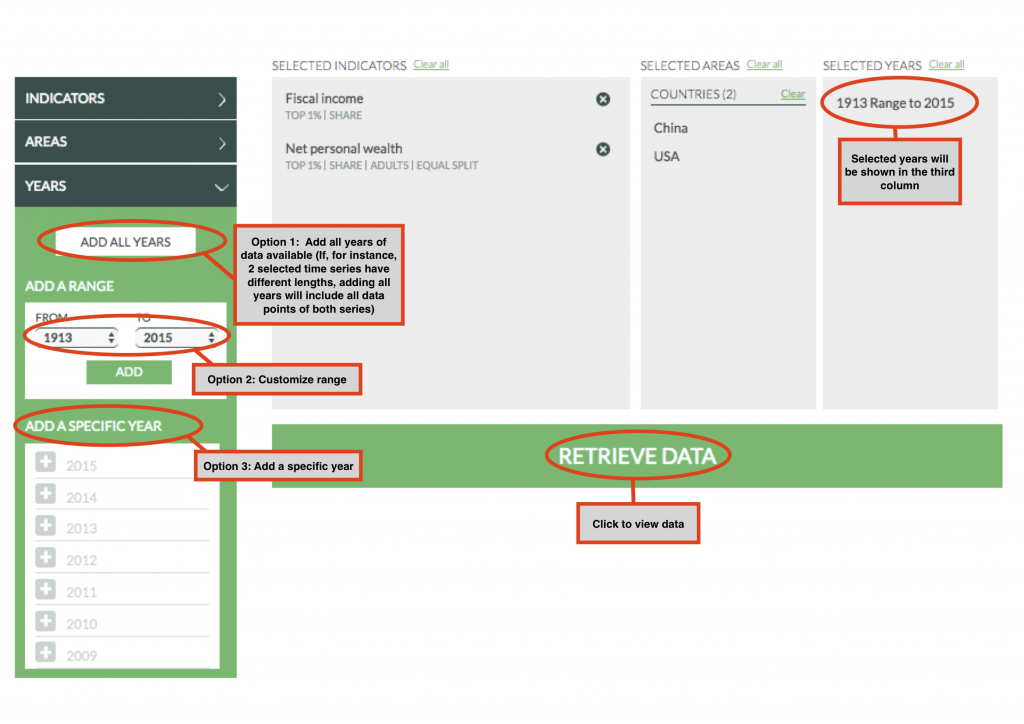This screenshot has height=724, width=1024.
Task: Click the Add All Years button
Action: 125,242
